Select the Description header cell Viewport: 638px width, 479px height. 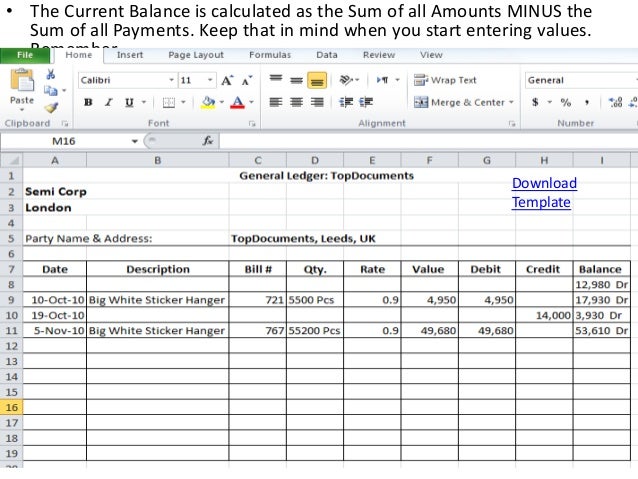[158, 269]
